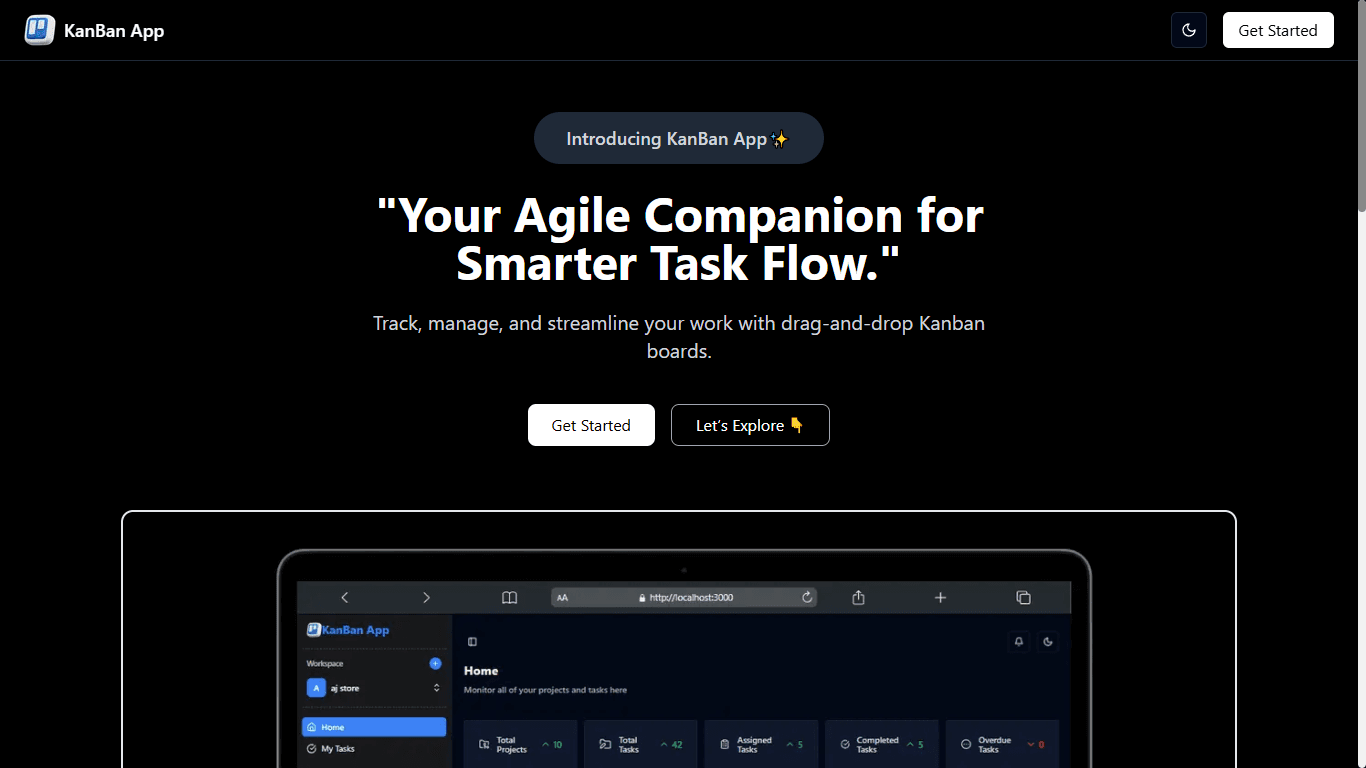Image resolution: width=1366 pixels, height=768 pixels.
Task: Click the Introducing KanBan App badge
Action: pos(678,138)
